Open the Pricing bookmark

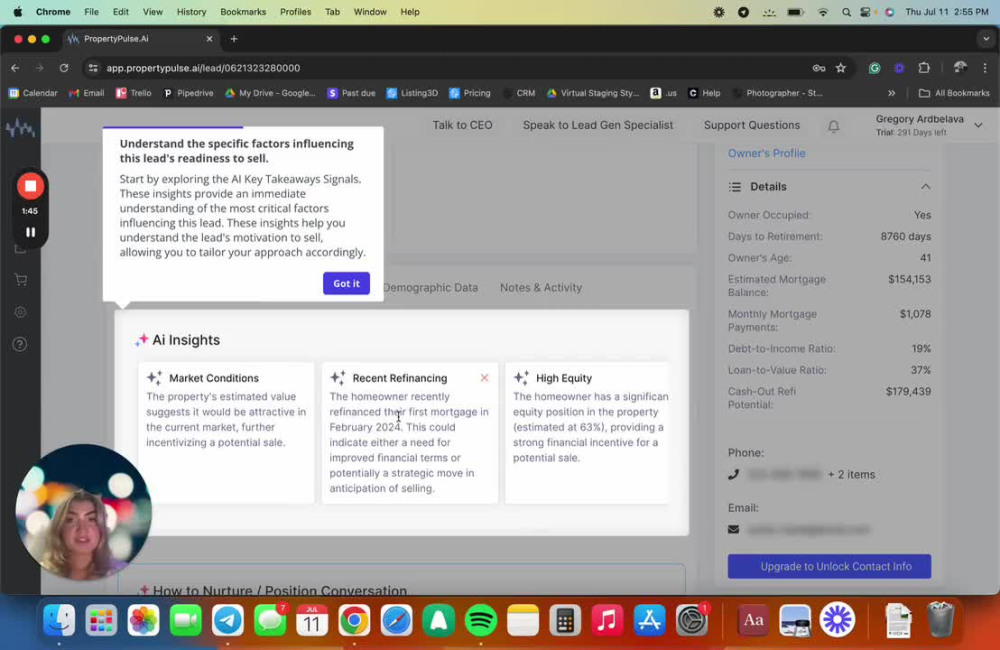(x=470, y=93)
